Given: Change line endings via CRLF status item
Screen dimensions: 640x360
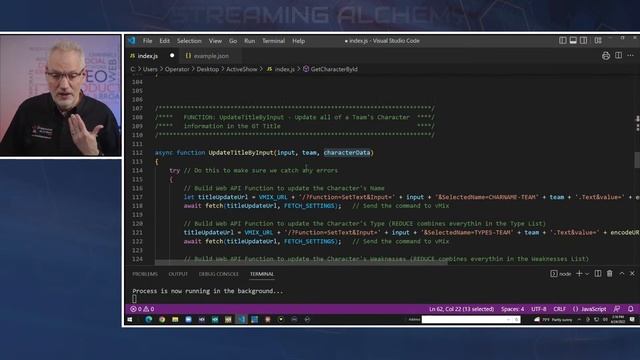Looking at the screenshot, I should [560, 309].
